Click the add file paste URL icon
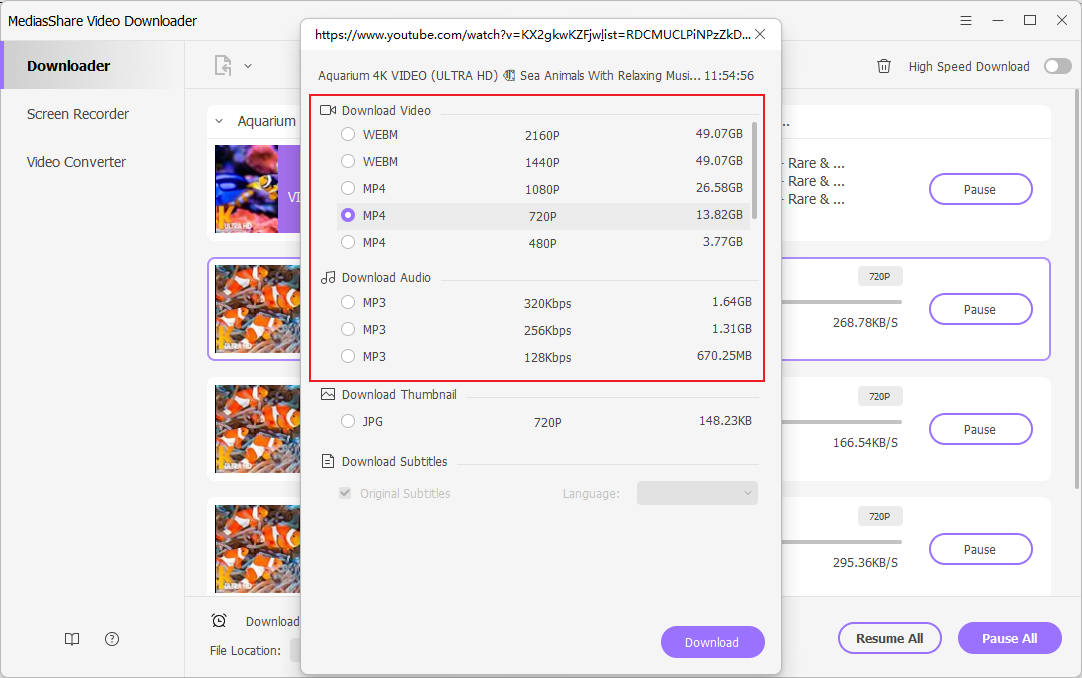Image resolution: width=1082 pixels, height=678 pixels. pos(223,66)
